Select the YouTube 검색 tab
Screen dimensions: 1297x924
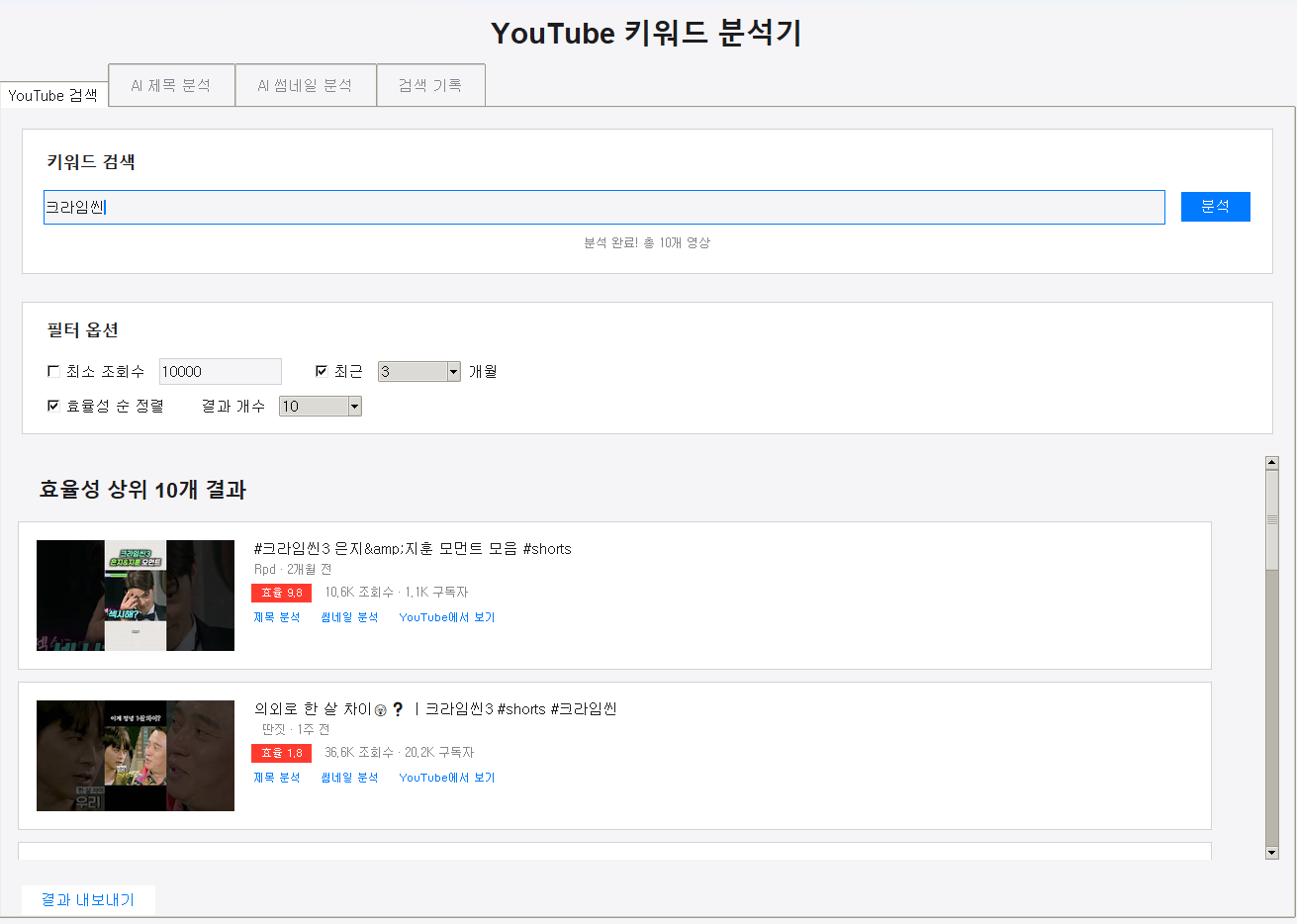[x=53, y=95]
